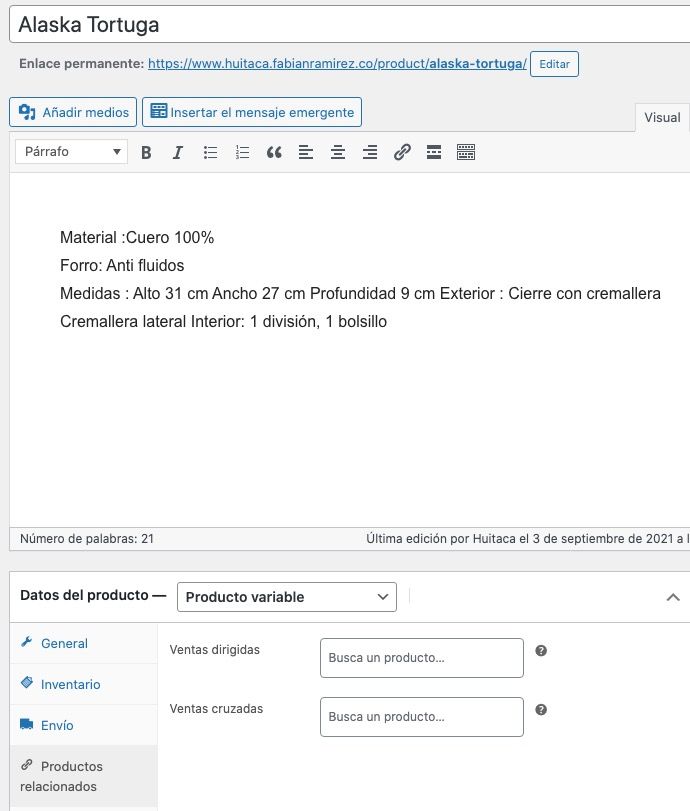Open the Párrafo format dropdown
Image resolution: width=690 pixels, height=811 pixels.
(x=71, y=152)
